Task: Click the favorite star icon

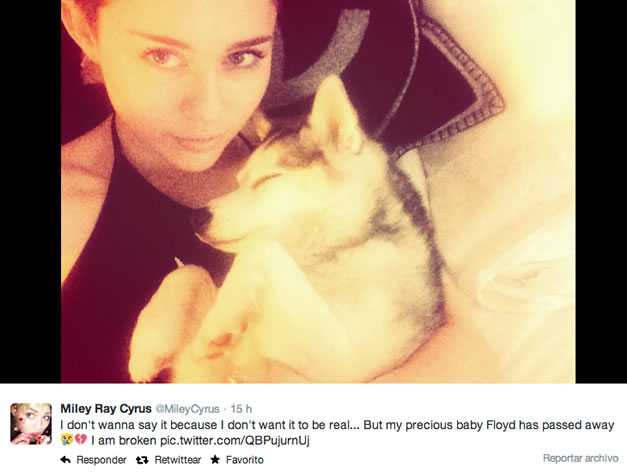Action: coord(215,460)
